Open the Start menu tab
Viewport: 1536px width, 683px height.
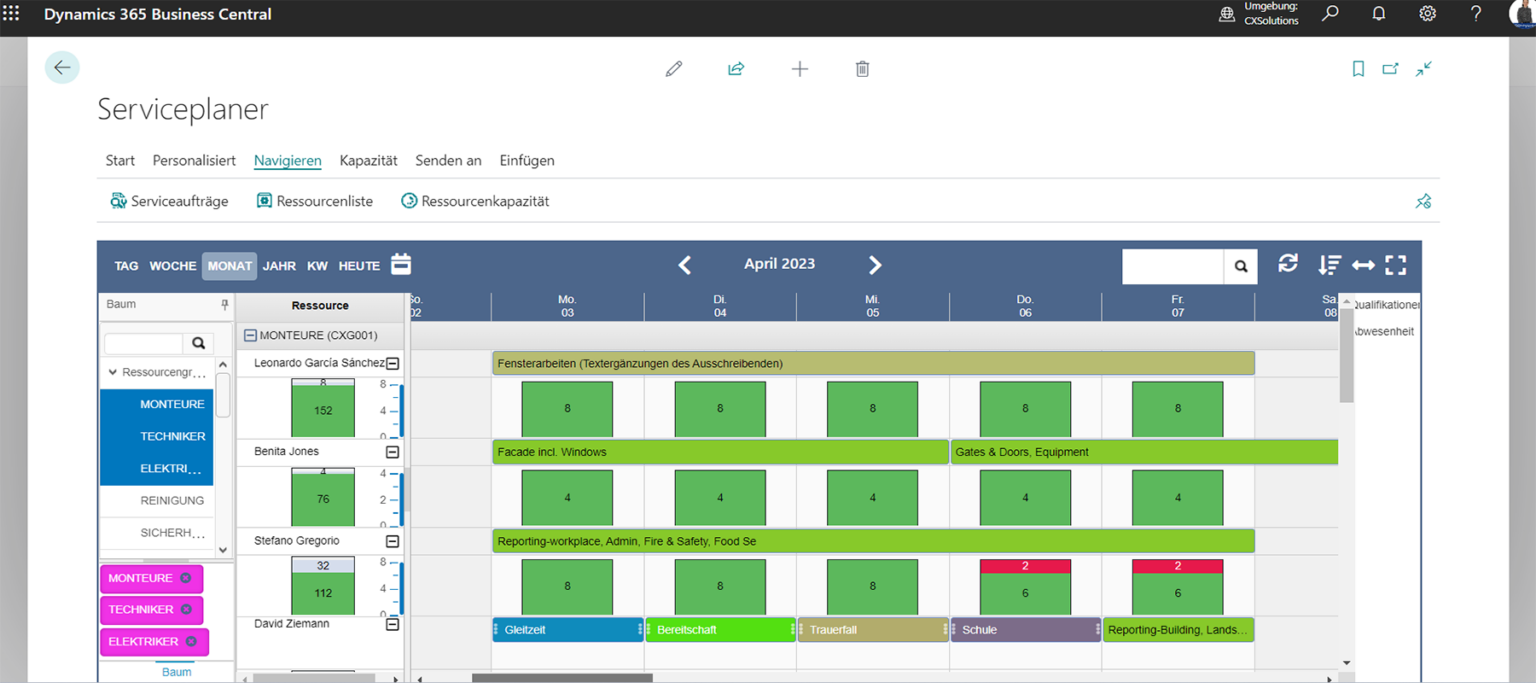tap(120, 160)
